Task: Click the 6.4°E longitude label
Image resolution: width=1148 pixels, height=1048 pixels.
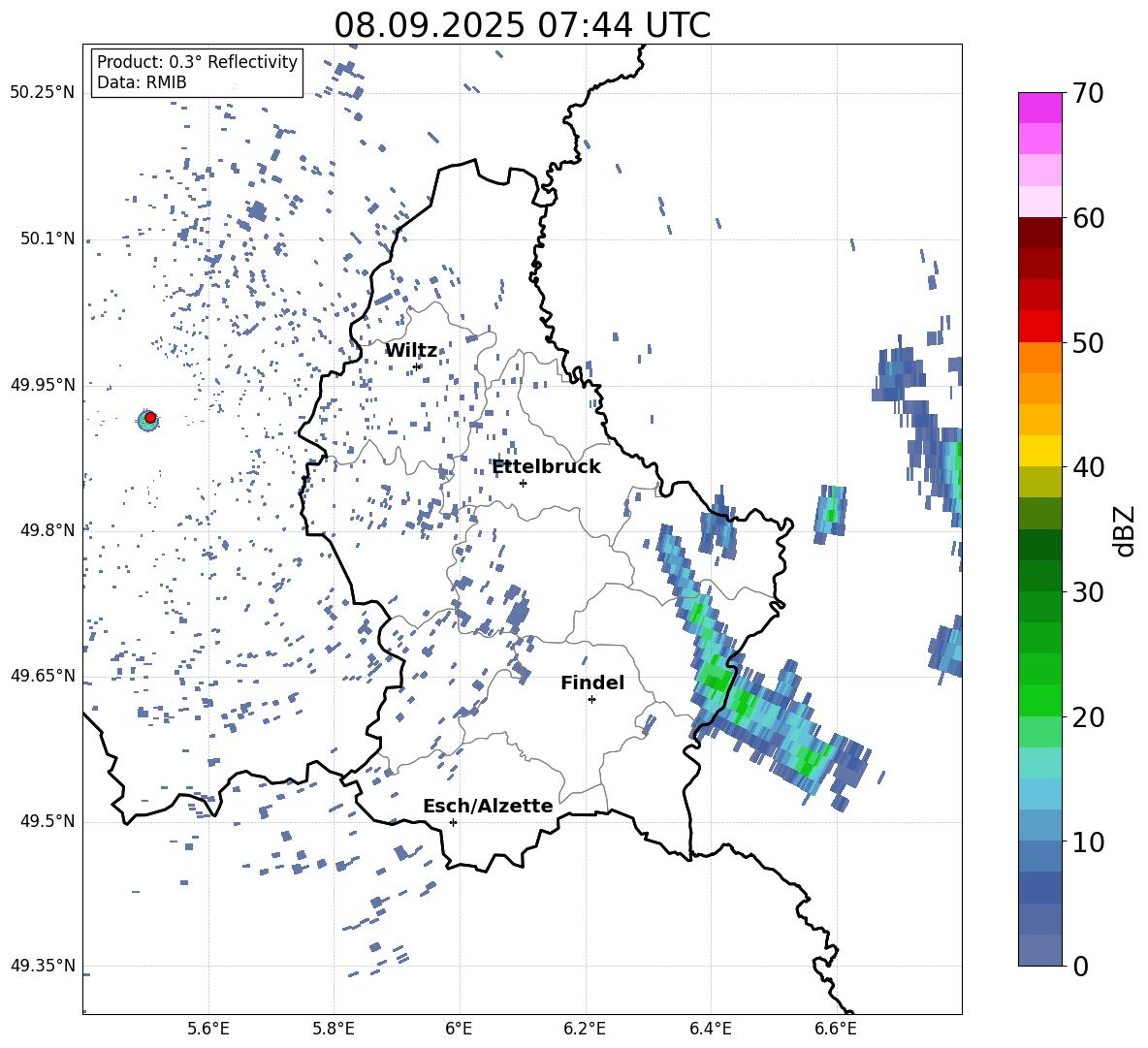Action: click(710, 1029)
